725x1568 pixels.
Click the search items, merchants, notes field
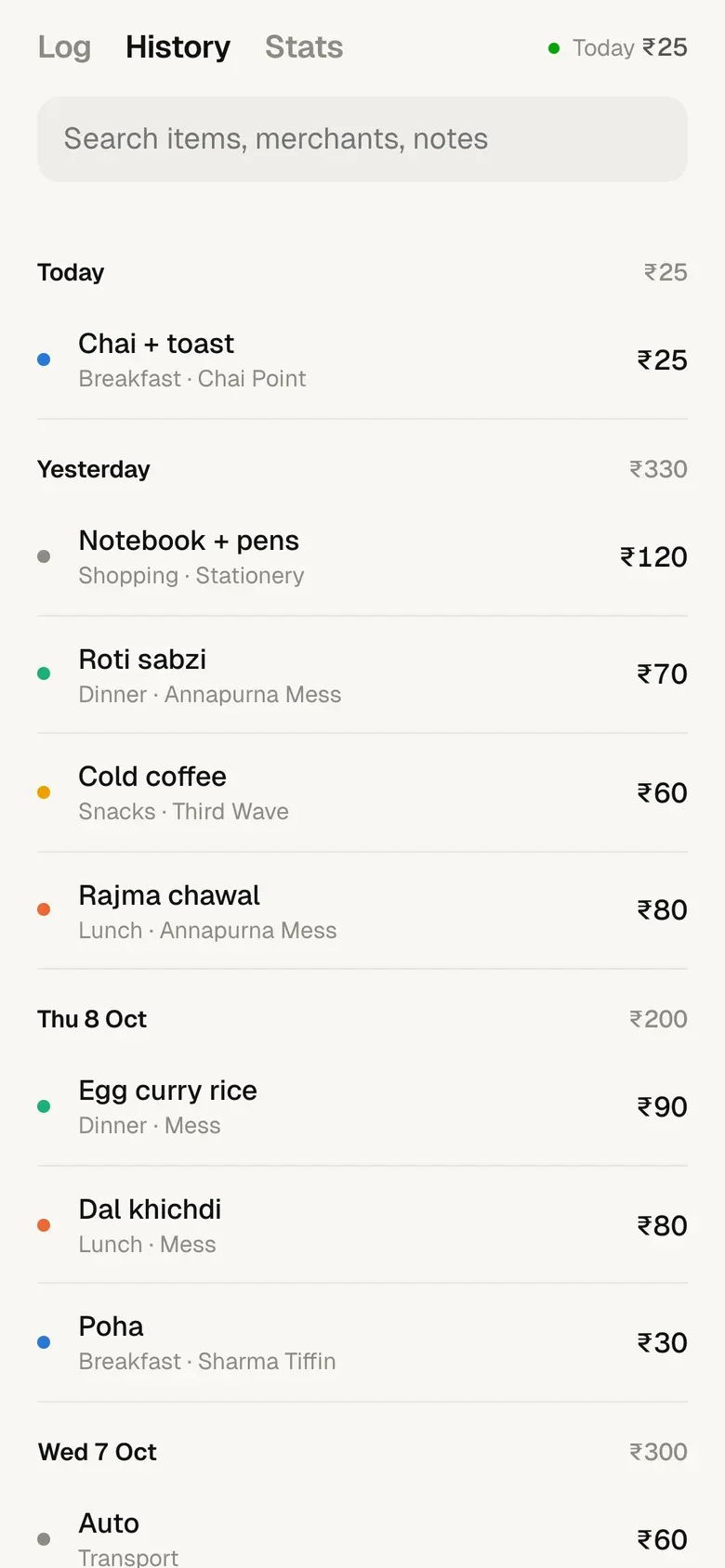coord(362,139)
